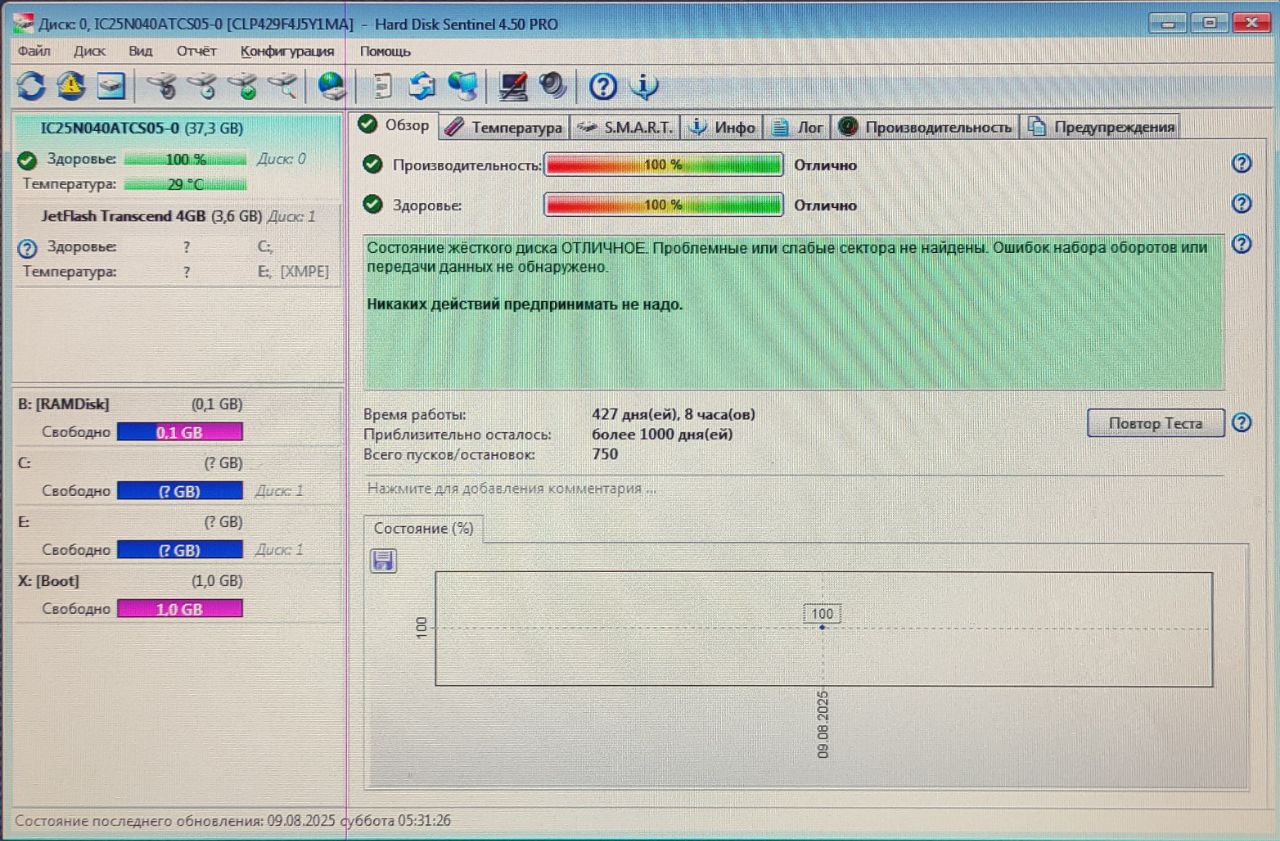The image size is (1280, 841).
Task: Click the disk with magnifying glass toolbar icon
Action: click(x=283, y=87)
